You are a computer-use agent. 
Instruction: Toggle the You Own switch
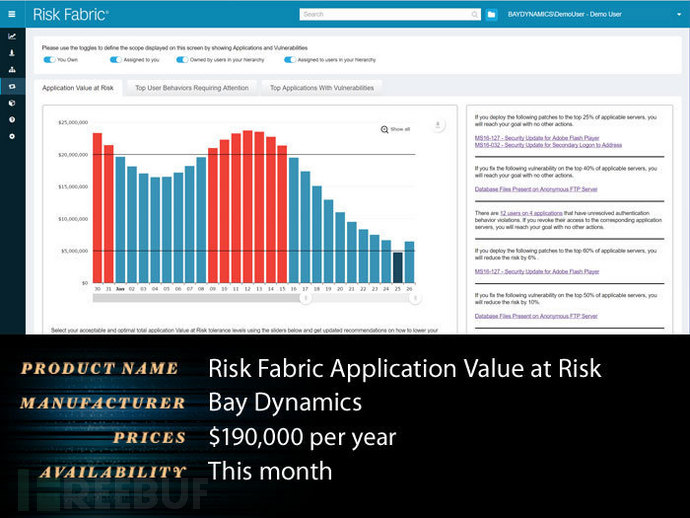49,60
